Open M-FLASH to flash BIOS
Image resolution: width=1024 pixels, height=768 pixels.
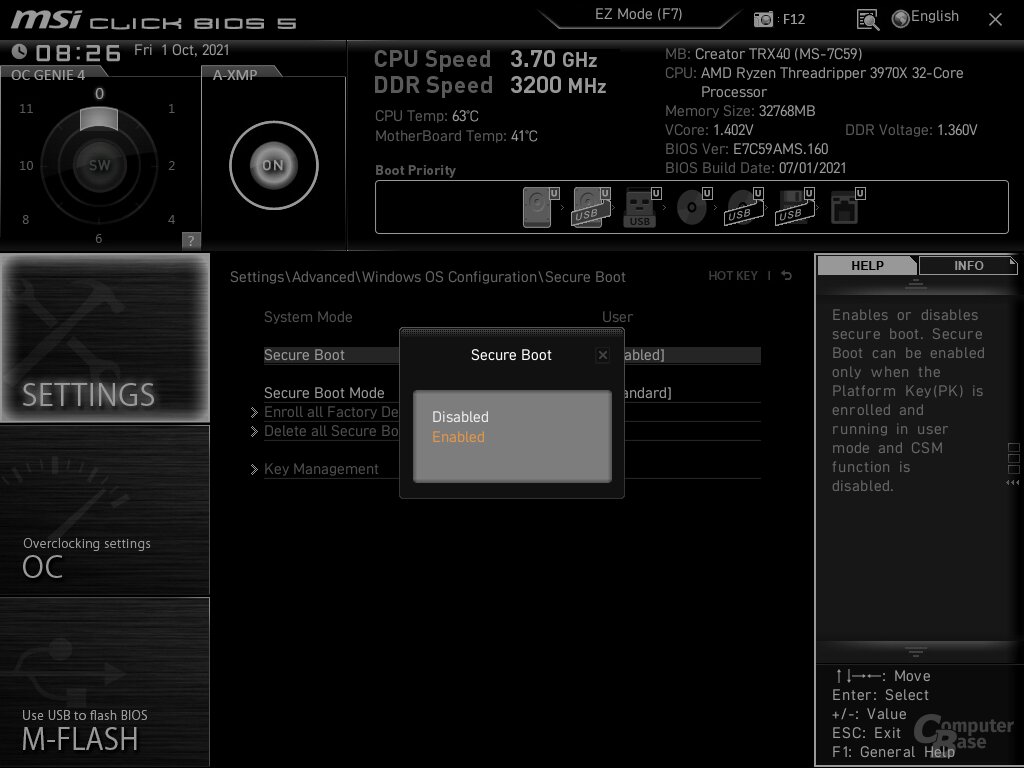(x=104, y=682)
